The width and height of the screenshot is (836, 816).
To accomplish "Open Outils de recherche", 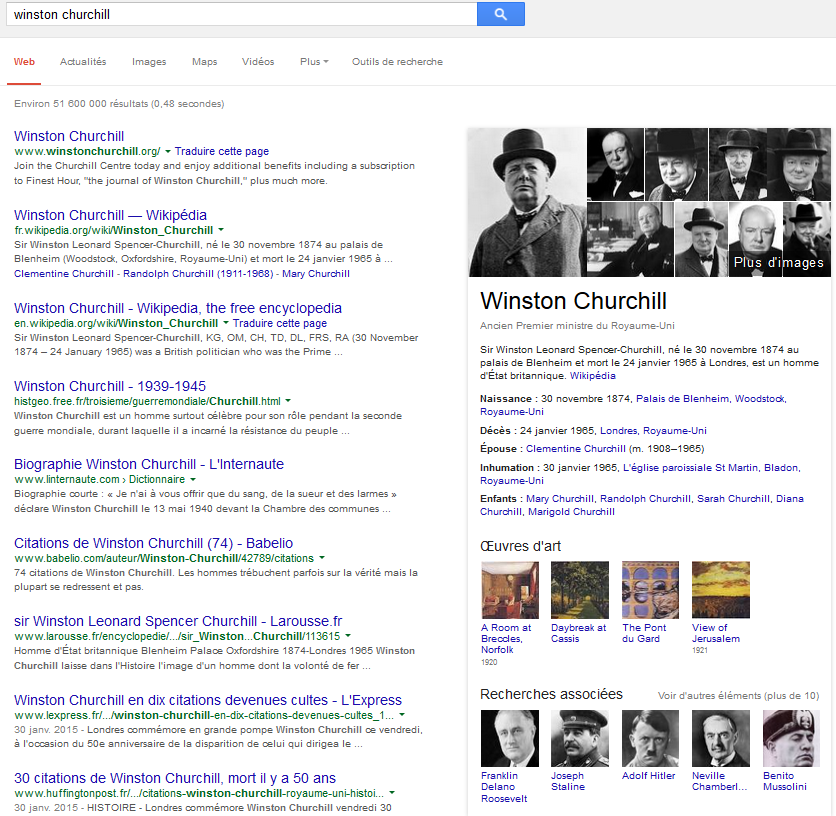I will click(397, 62).
